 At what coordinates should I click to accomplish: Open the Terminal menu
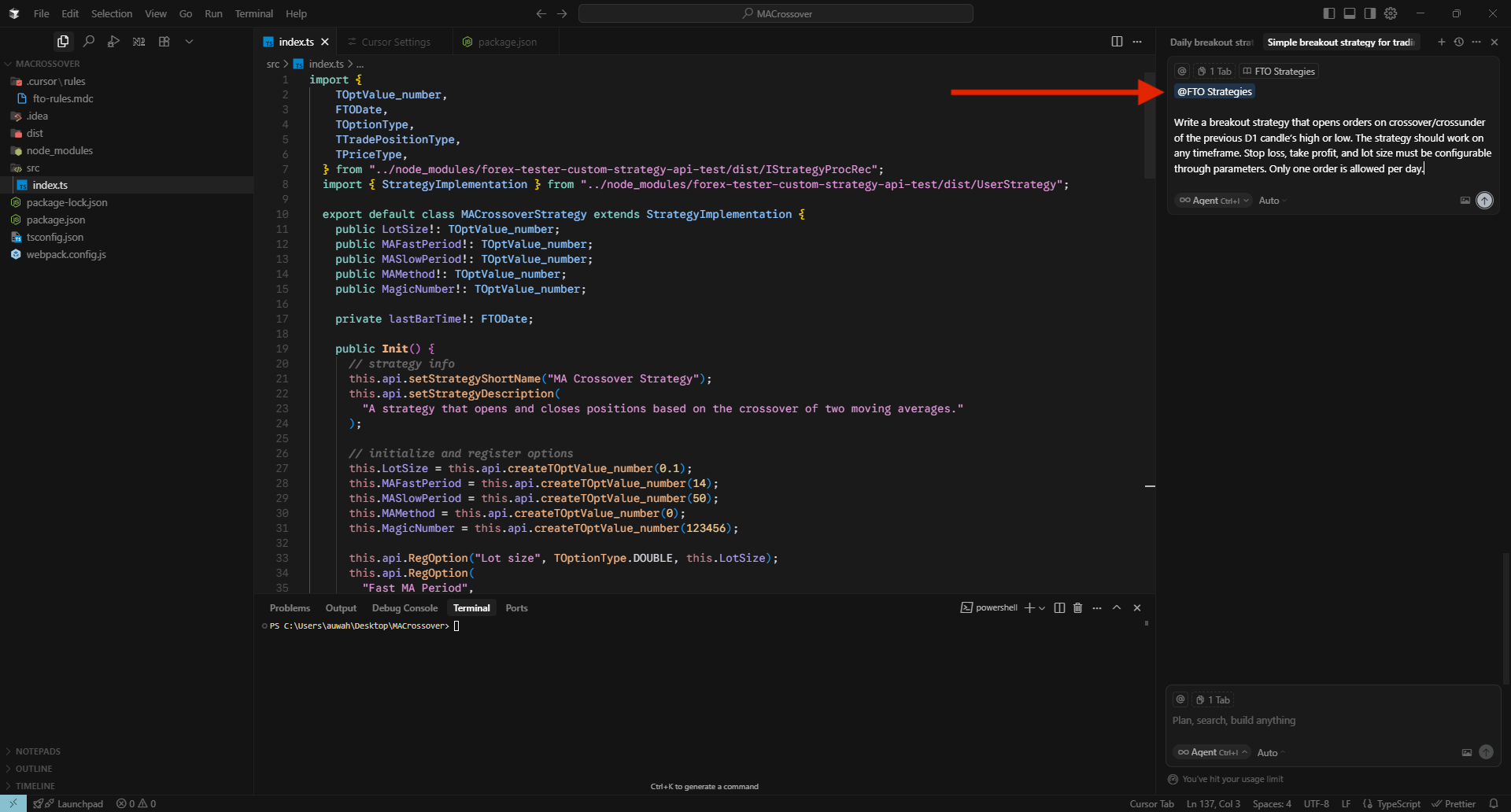(253, 13)
